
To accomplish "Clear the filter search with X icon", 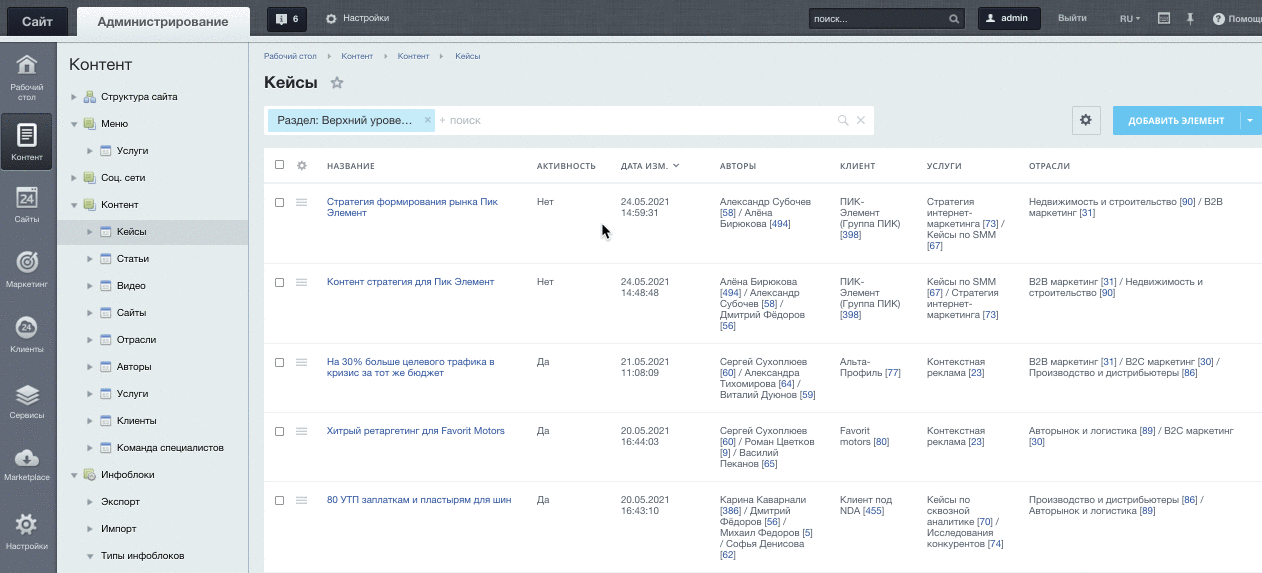I will click(860, 120).
